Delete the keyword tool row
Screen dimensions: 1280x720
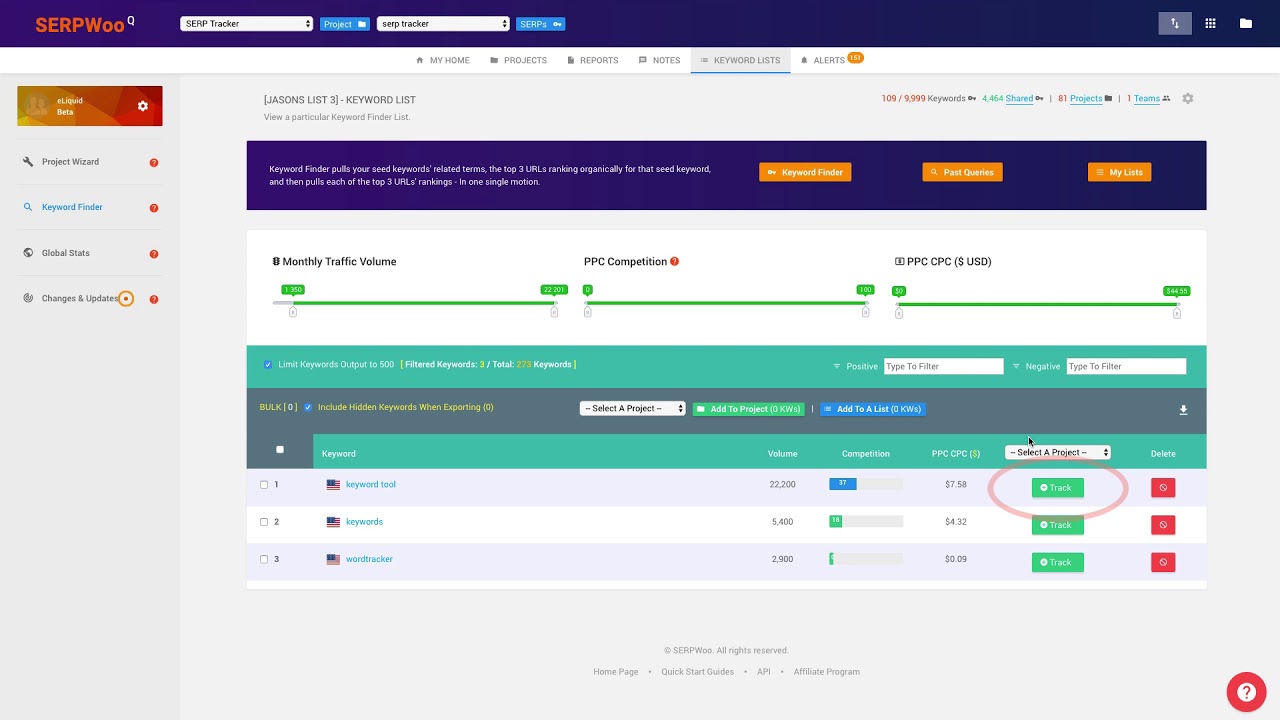click(1163, 488)
